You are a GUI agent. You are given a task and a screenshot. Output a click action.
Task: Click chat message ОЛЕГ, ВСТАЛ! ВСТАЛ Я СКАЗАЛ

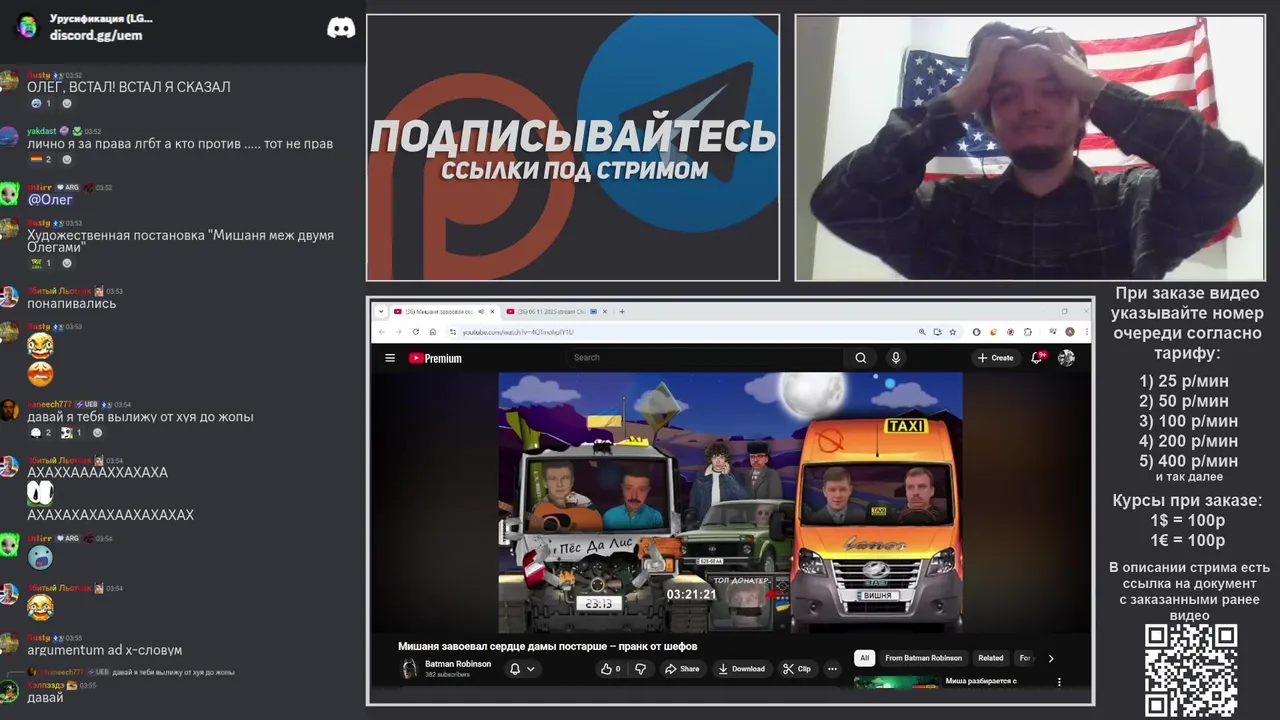point(129,87)
